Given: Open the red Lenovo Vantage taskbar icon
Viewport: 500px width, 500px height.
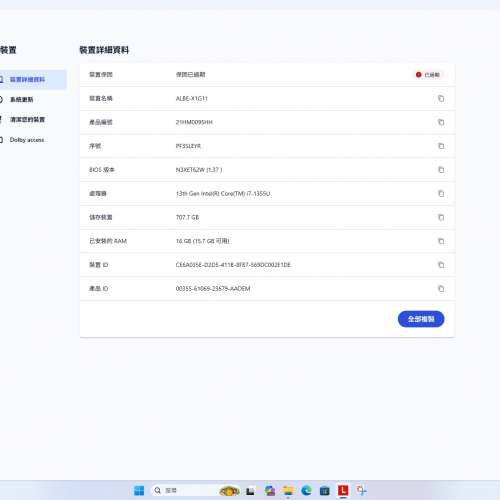Looking at the screenshot, I should click(x=343, y=490).
